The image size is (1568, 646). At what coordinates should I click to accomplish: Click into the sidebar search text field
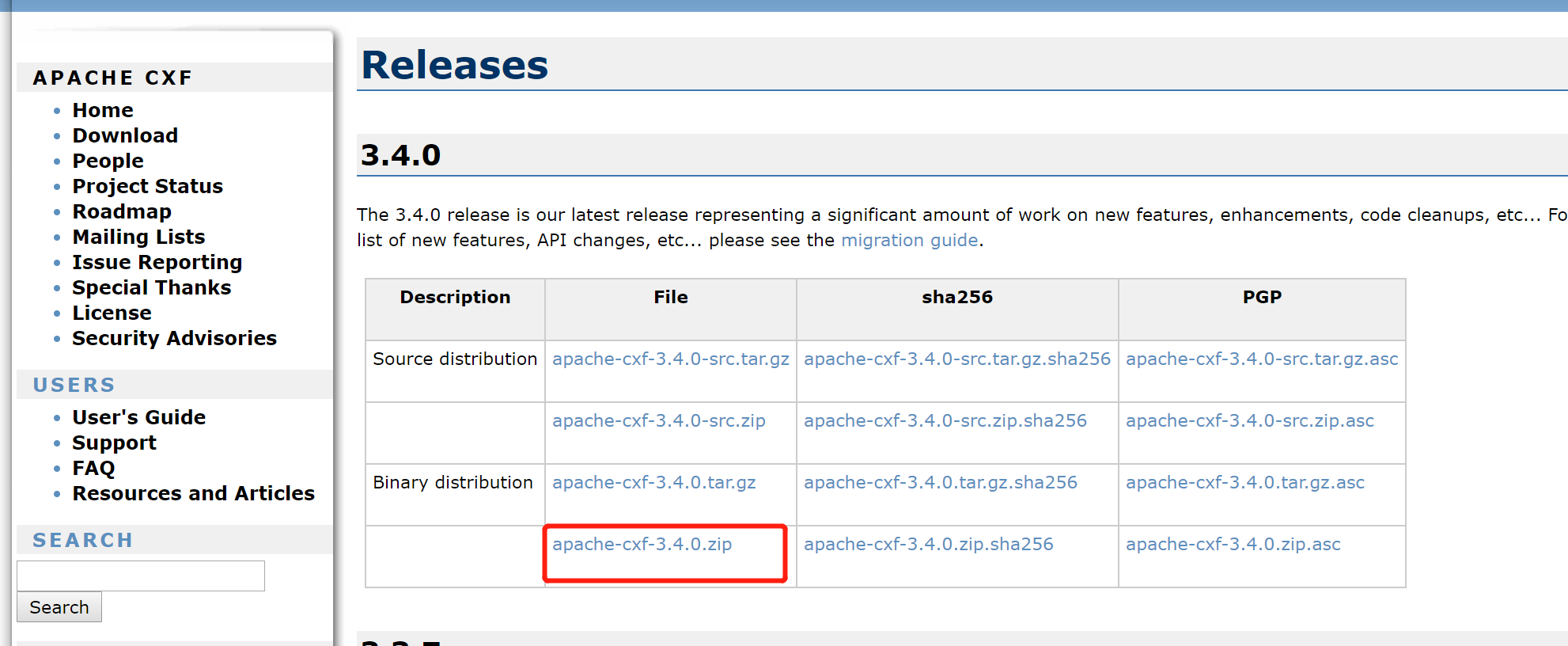[141, 576]
